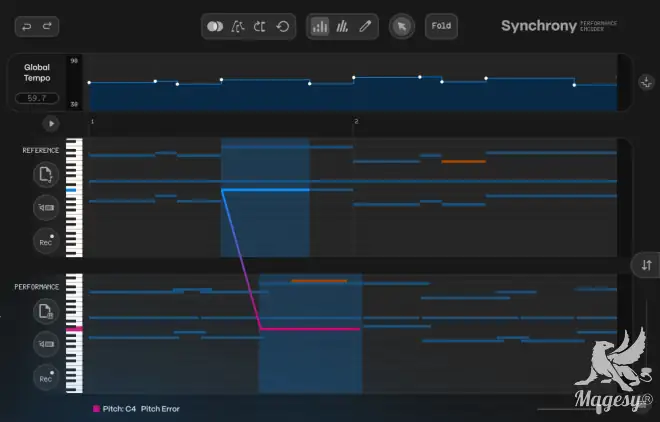The image size is (660, 422).
Task: Toggle the bar-chart velocity view
Action: (x=320, y=27)
